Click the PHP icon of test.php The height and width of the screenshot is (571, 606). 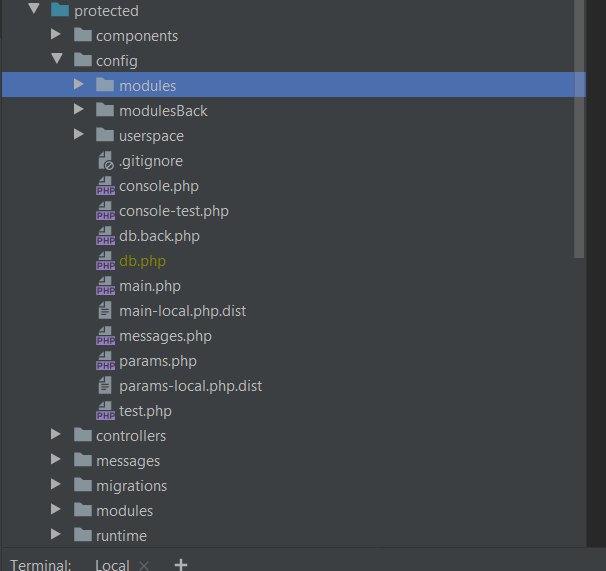[x=106, y=411]
